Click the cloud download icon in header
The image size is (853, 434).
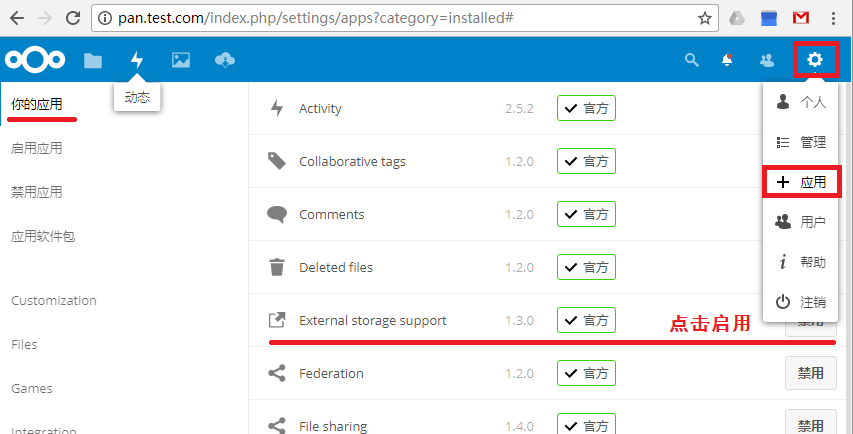point(225,60)
